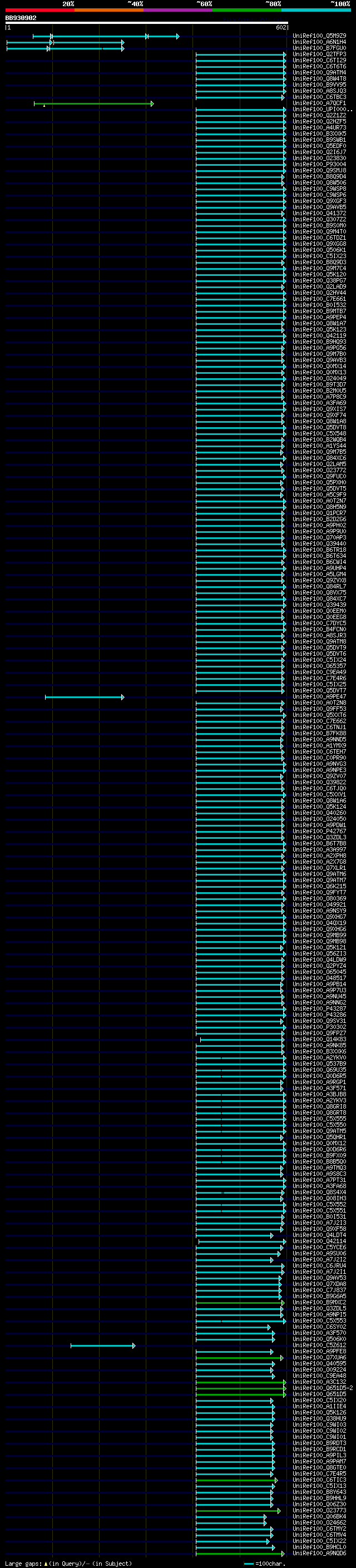Select hit label UniRef100_P42767

pos(319,832)
